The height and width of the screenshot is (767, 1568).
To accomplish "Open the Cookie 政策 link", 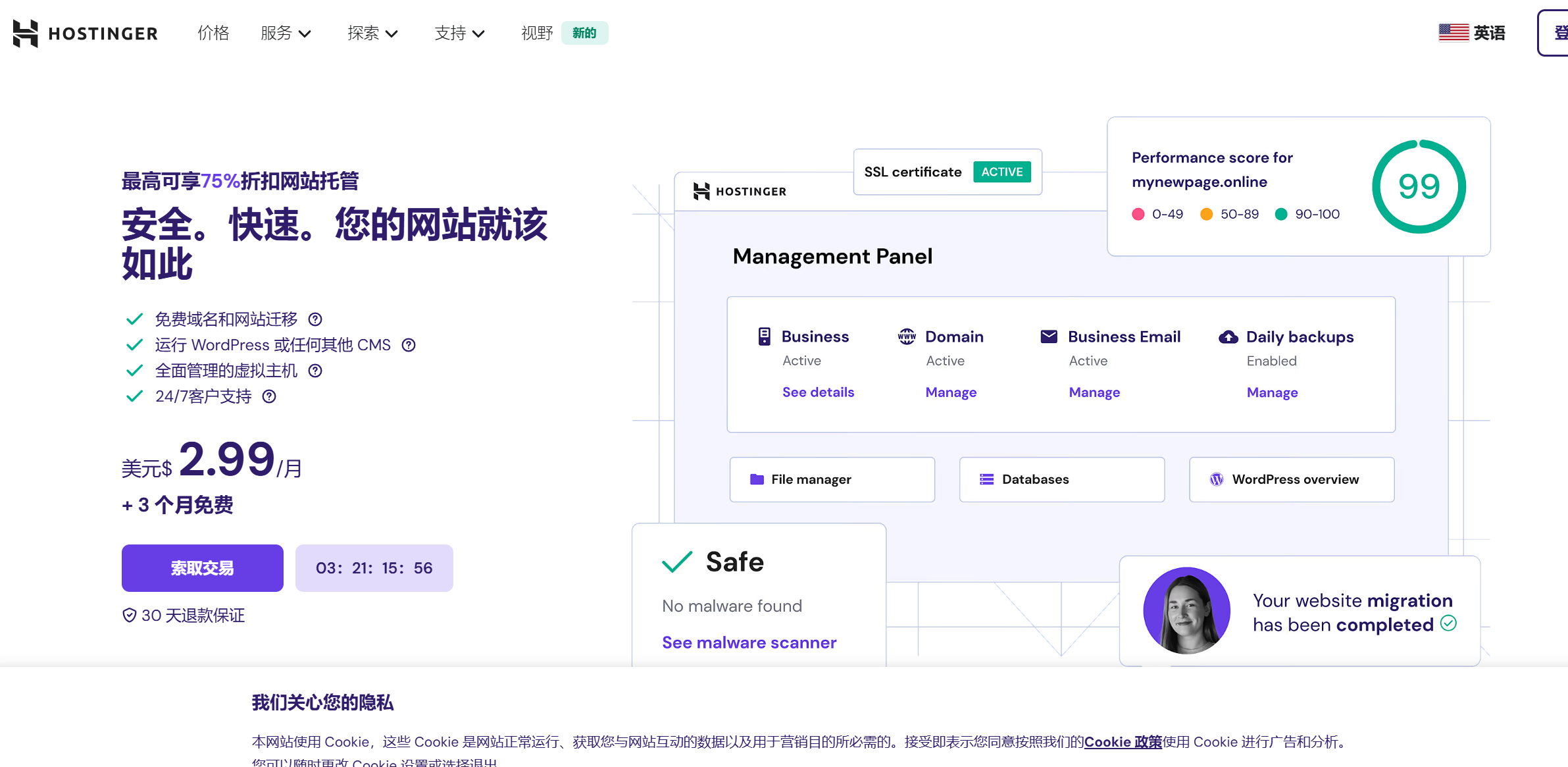I will tap(1123, 742).
